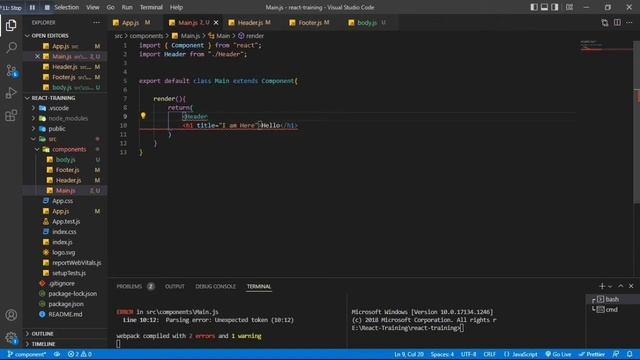Toggle panel layout icon in title bar
The height and width of the screenshot is (360, 640).
click(x=544, y=7)
